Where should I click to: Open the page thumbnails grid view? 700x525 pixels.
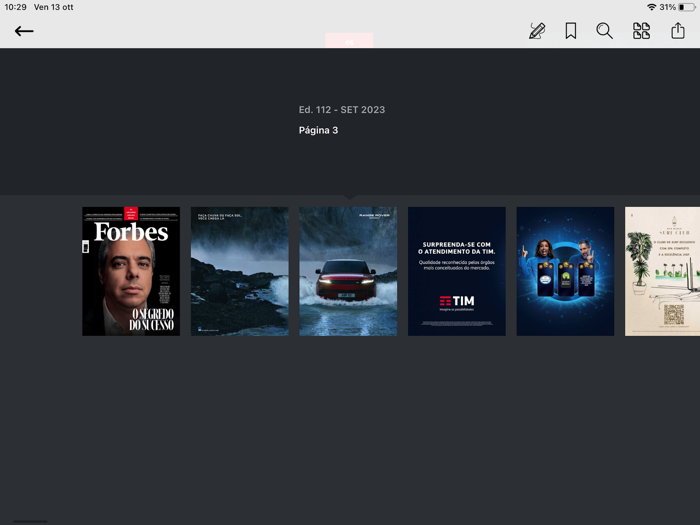click(x=641, y=31)
